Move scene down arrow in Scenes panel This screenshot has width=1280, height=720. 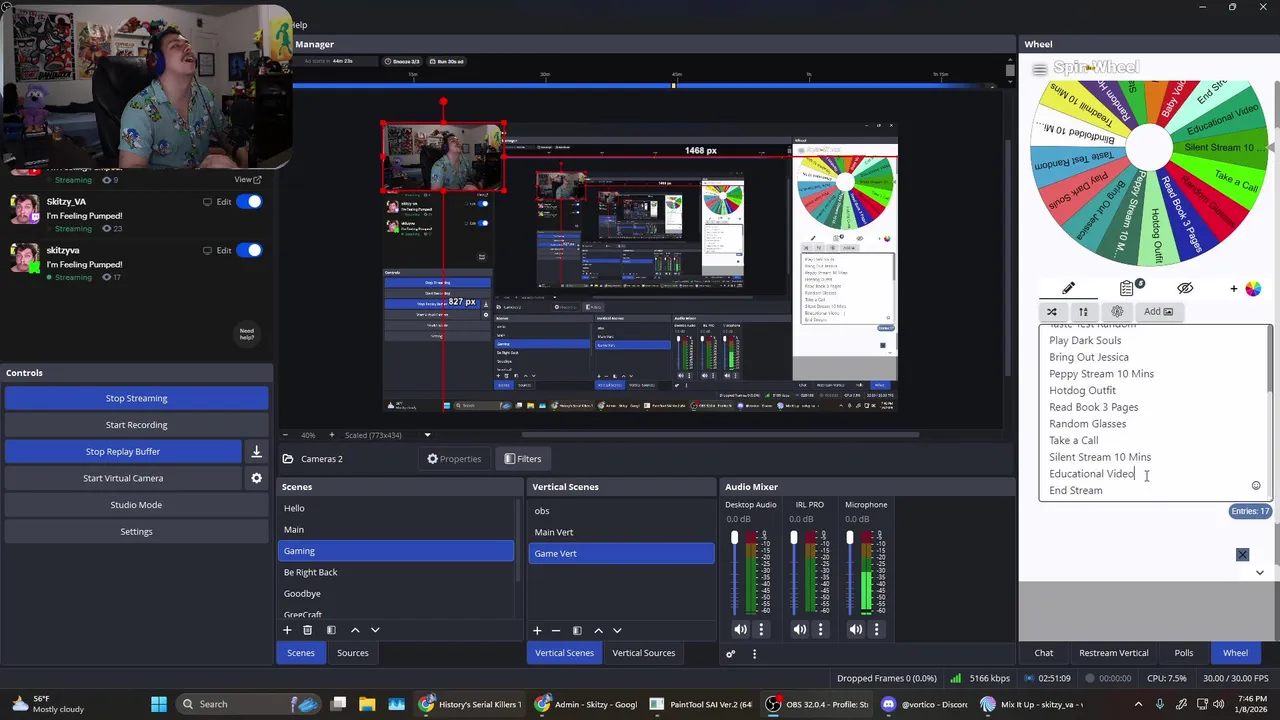click(x=375, y=630)
